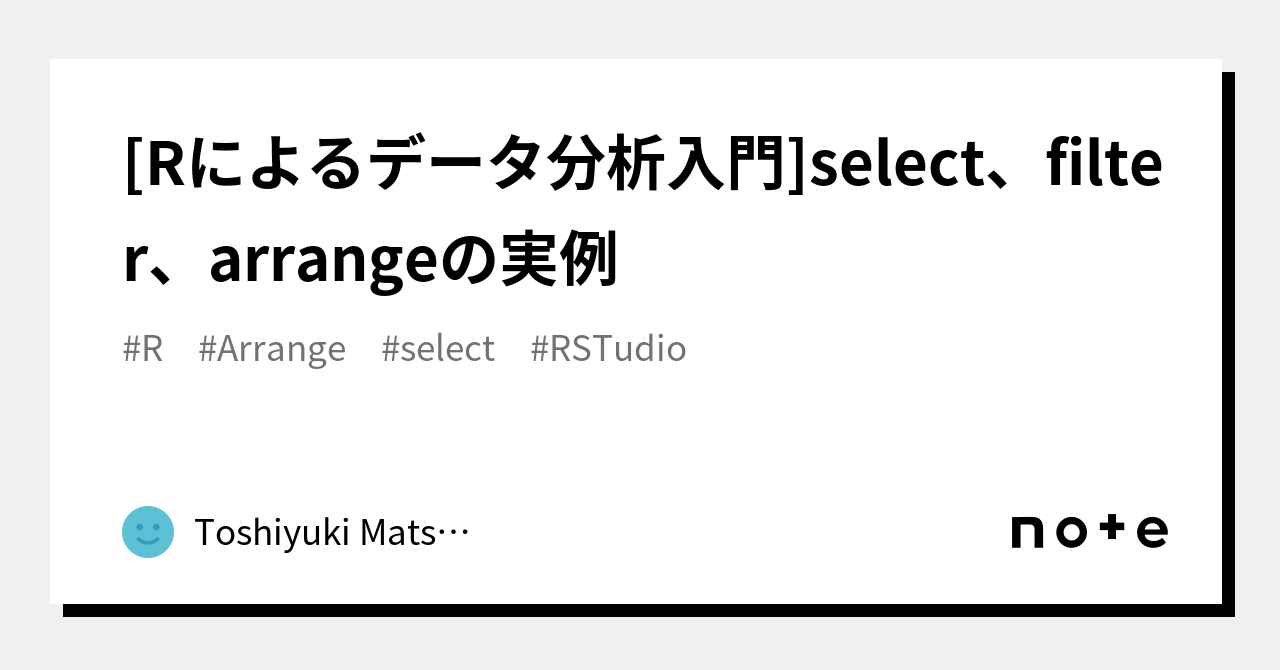Click the "o" letter of note logo
Image resolution: width=1280 pixels, height=670 pixels.
tap(1069, 532)
